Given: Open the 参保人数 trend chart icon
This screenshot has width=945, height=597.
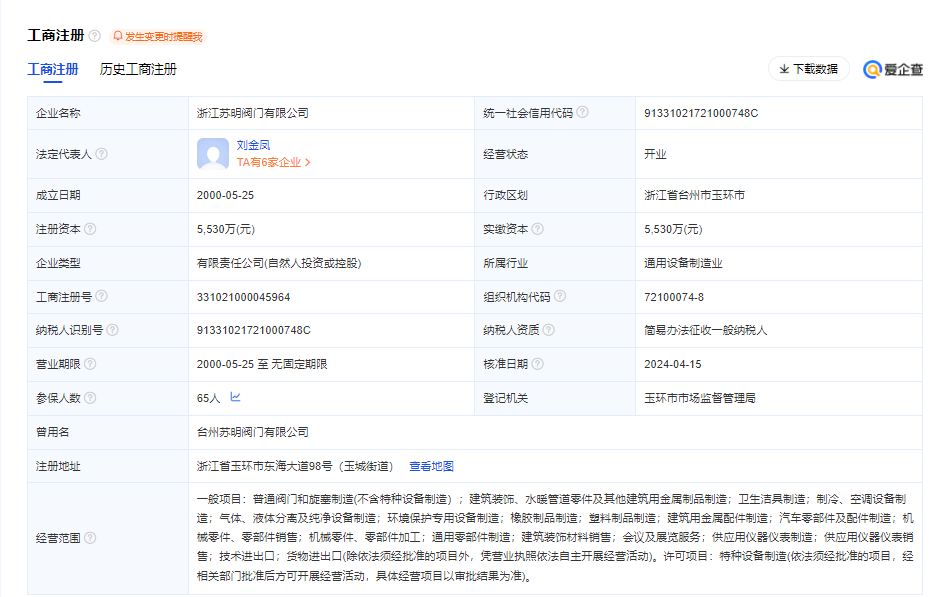Looking at the screenshot, I should click(235, 397).
